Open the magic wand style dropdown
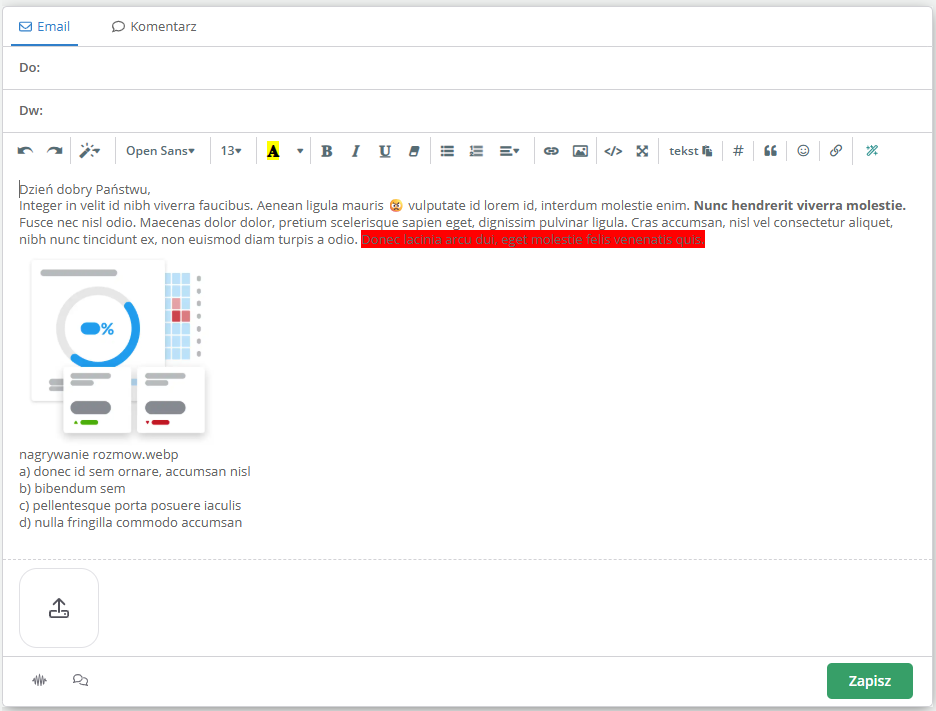Image resolution: width=936 pixels, height=711 pixels. point(90,151)
